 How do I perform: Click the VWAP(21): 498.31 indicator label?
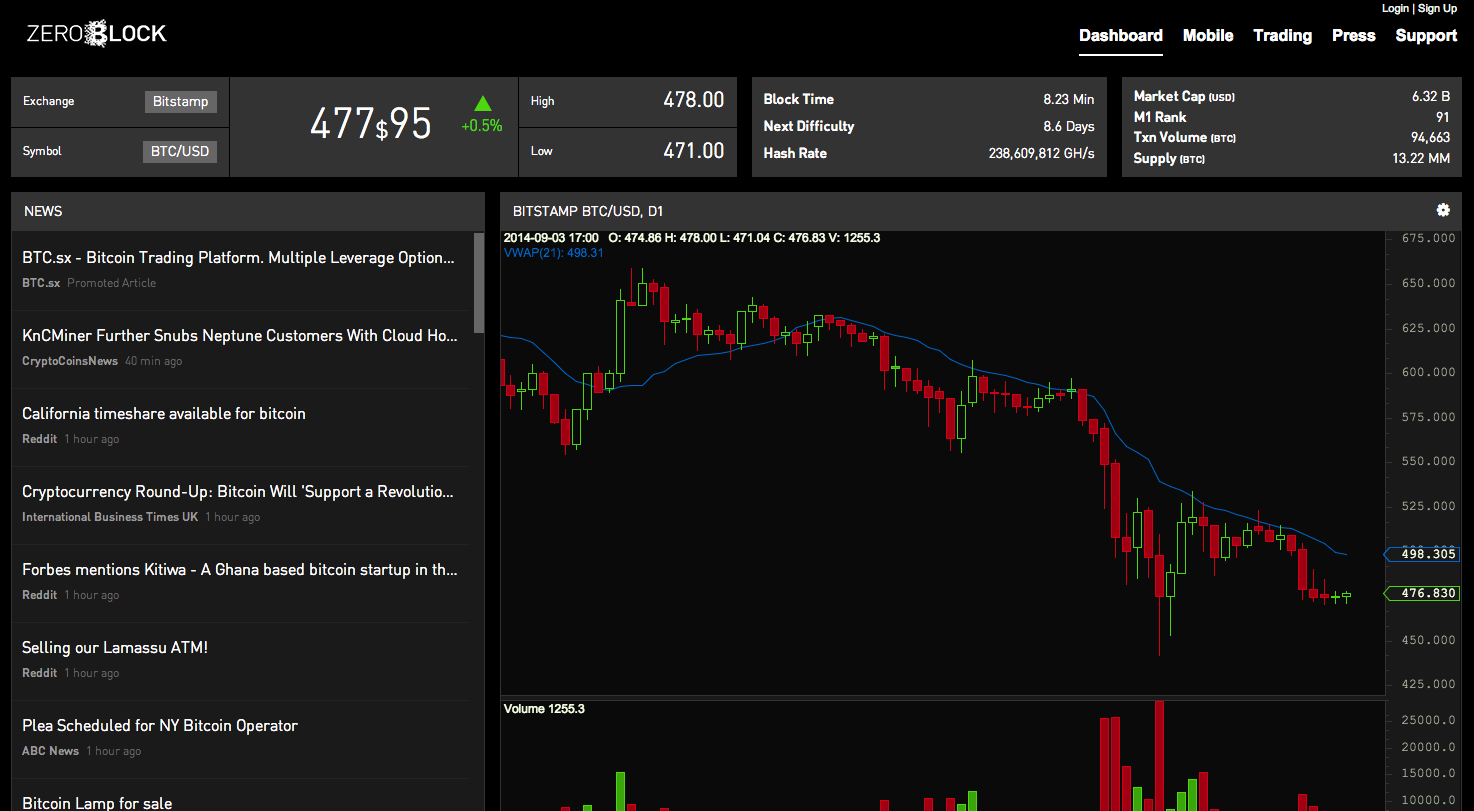554,253
